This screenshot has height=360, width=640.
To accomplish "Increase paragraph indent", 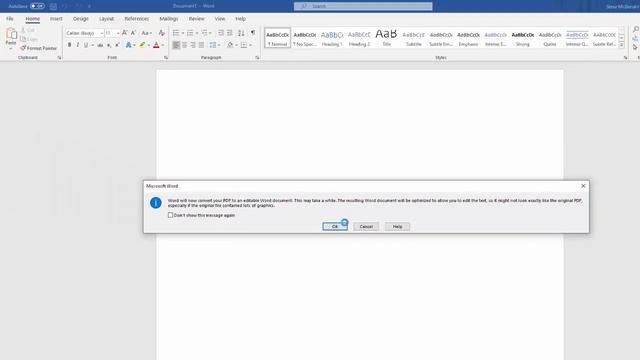I will tap(230, 33).
